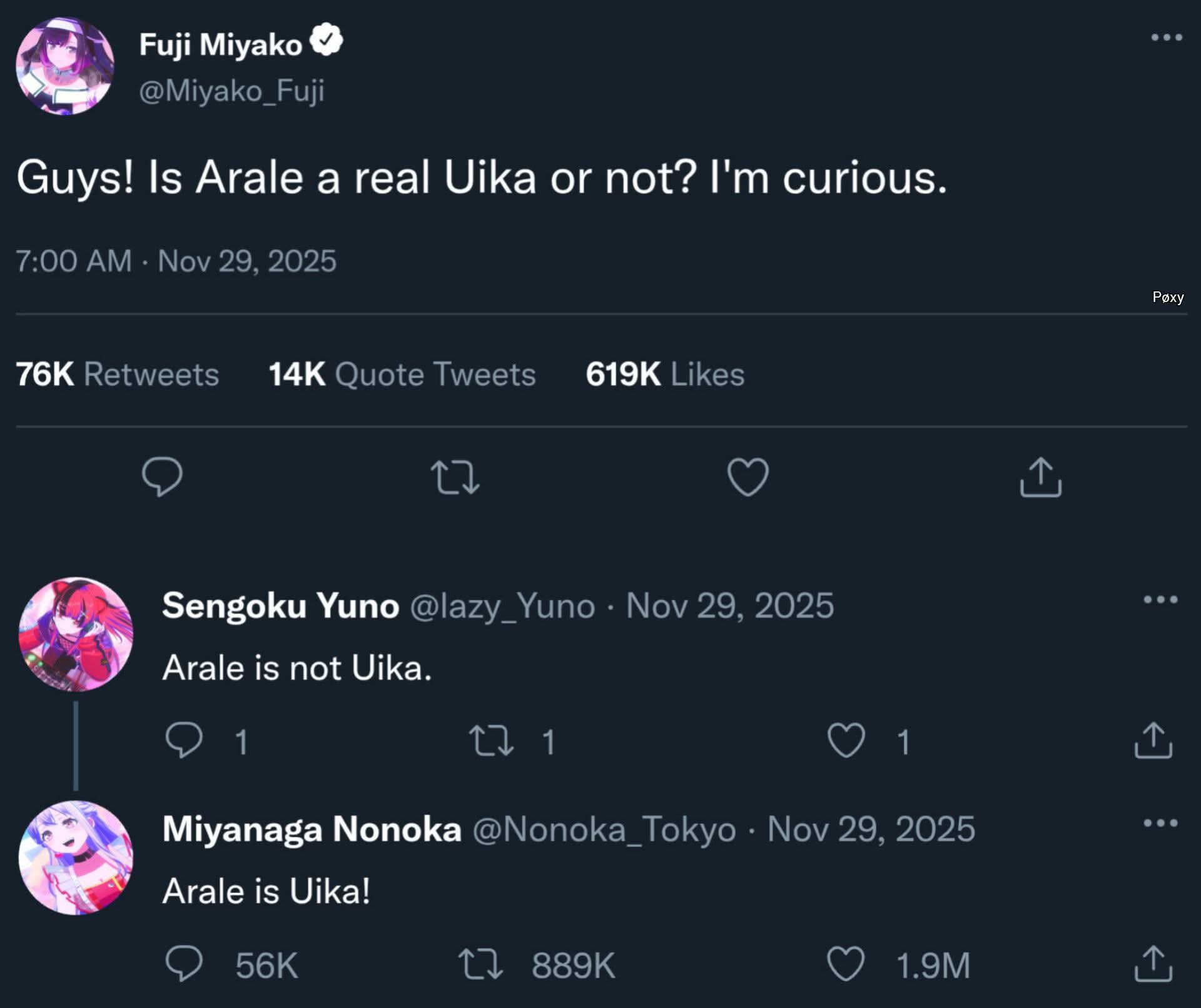Retweet Miyanaga Nonoka's reply

[480, 964]
